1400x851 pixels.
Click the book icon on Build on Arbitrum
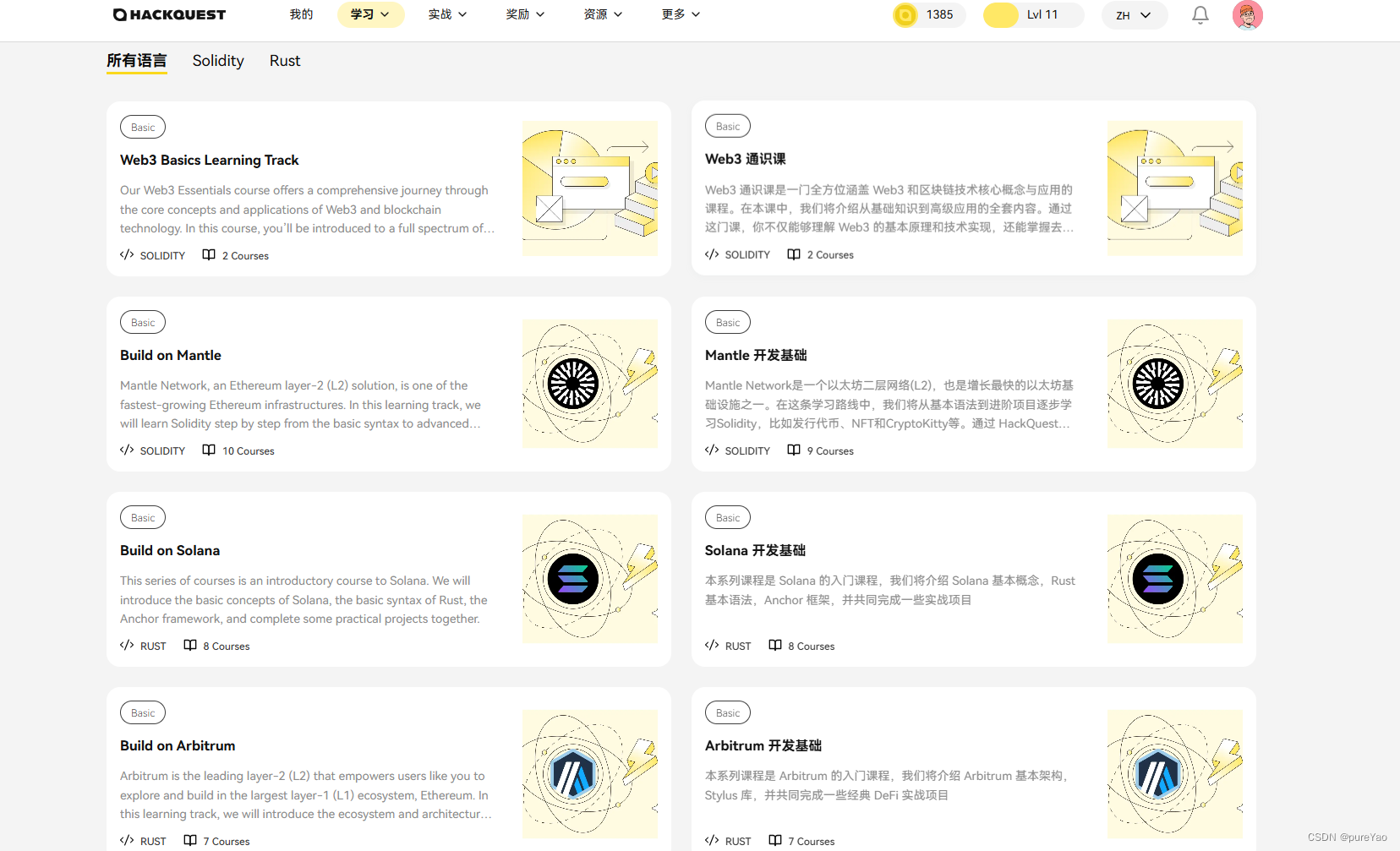click(190, 840)
